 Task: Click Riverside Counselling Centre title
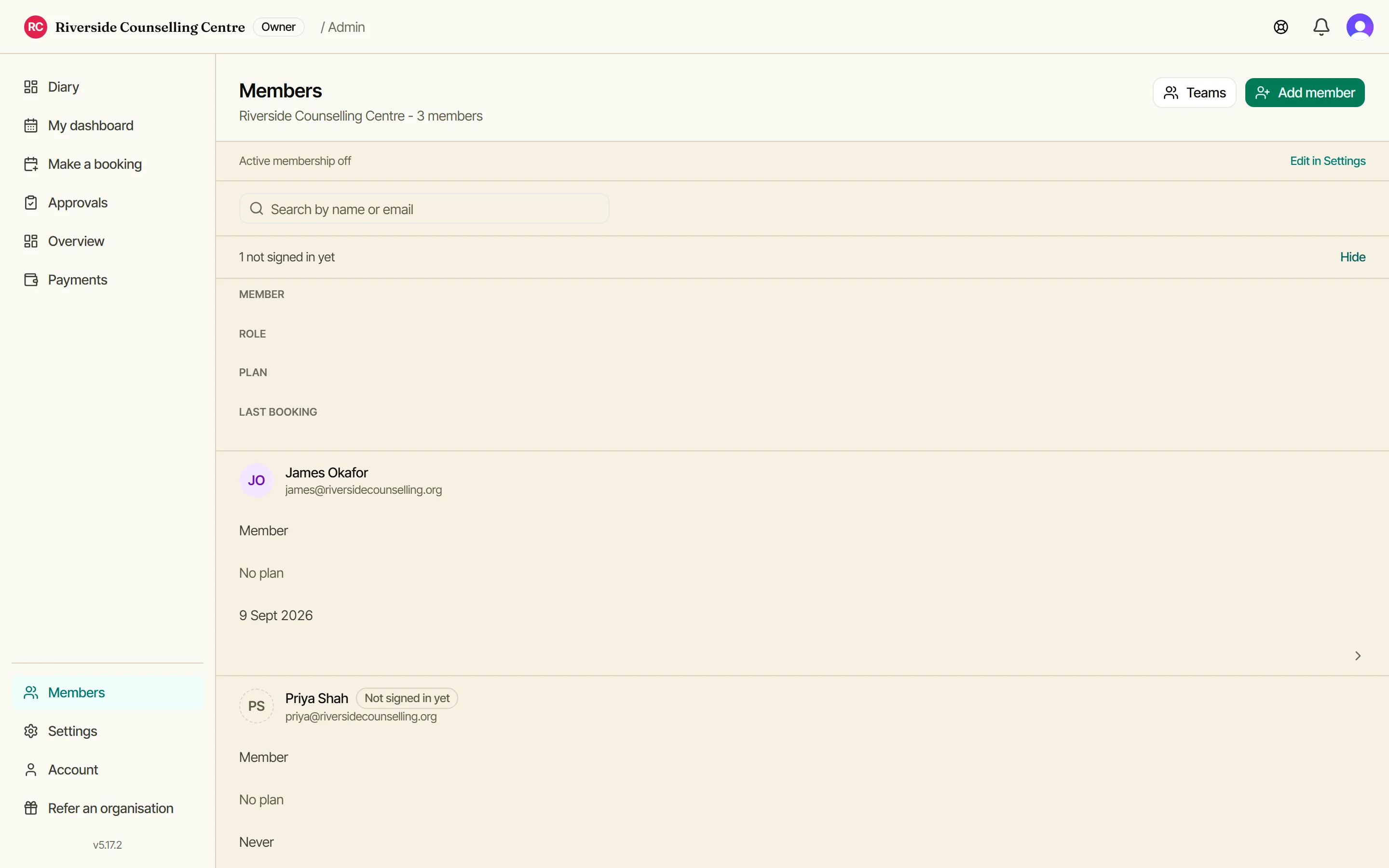[150, 27]
